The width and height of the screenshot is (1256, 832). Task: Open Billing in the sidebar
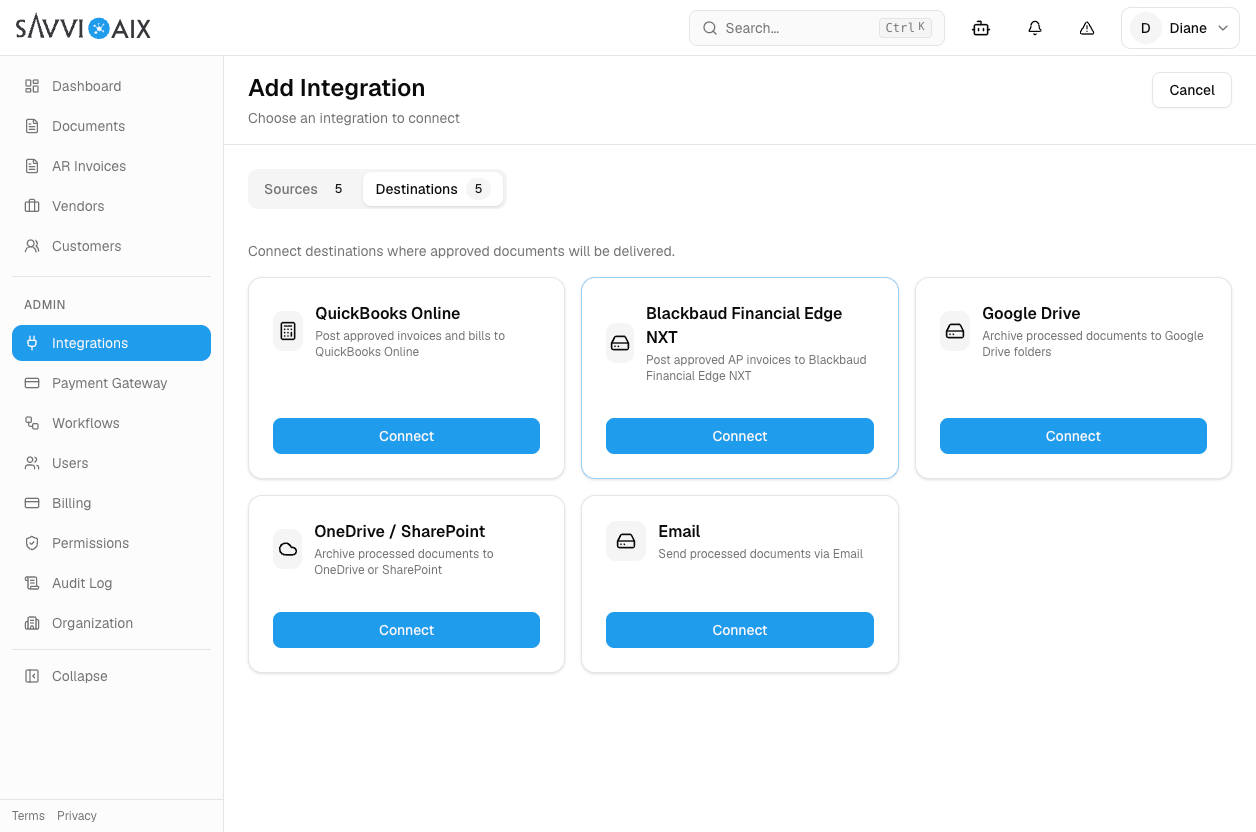click(111, 503)
